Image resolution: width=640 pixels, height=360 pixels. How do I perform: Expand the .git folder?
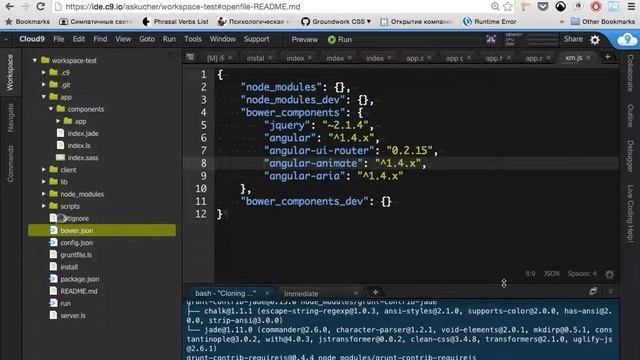pyautogui.click(x=43, y=84)
